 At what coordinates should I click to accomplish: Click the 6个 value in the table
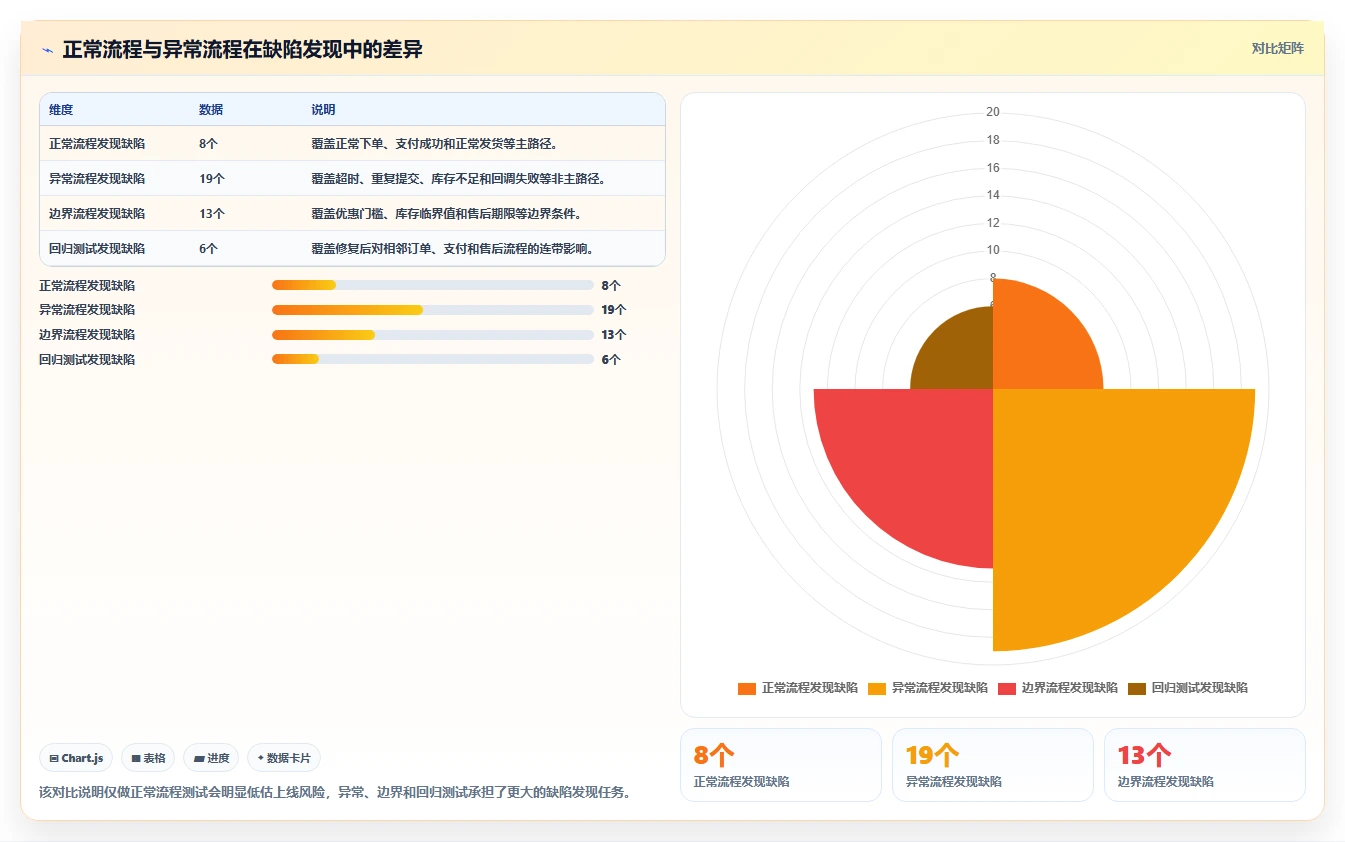pyautogui.click(x=208, y=249)
